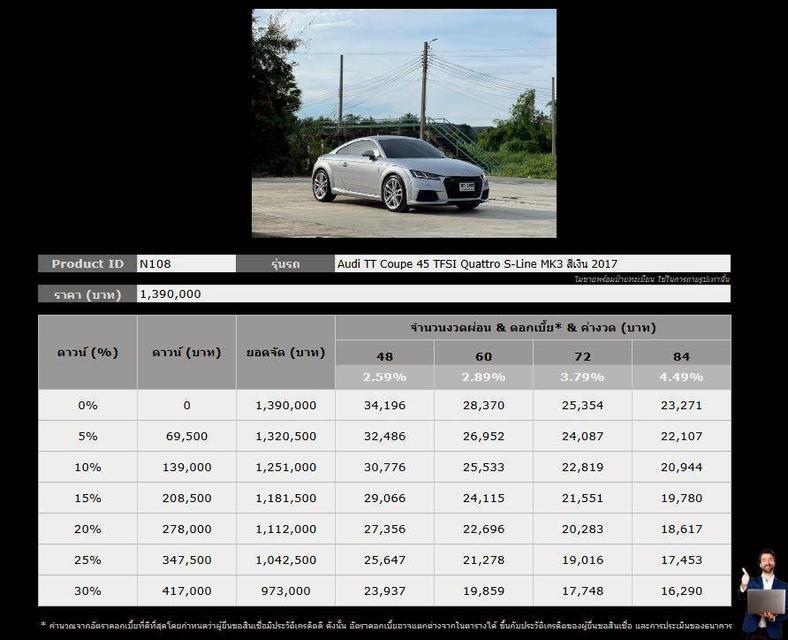Select the 20% down payment row label

(x=87, y=529)
